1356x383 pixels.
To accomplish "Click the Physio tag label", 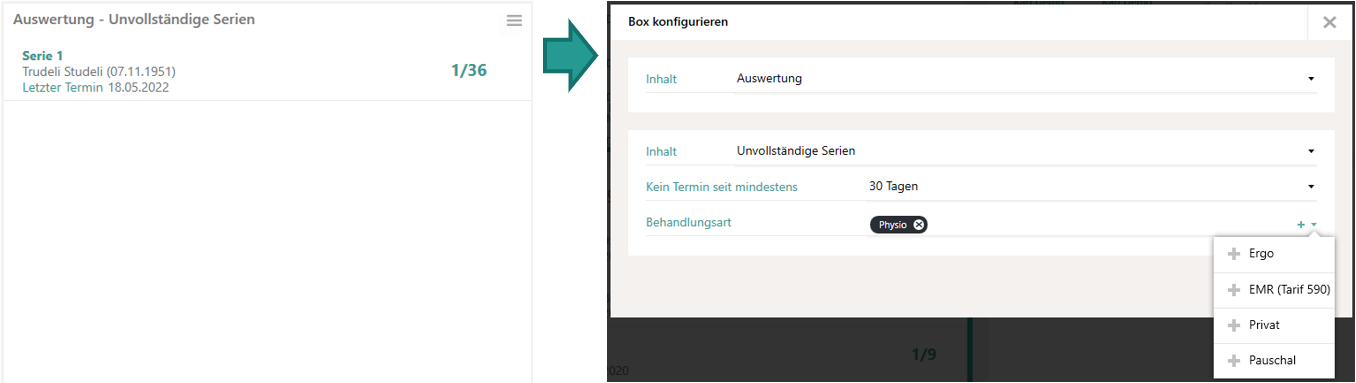I will [x=892, y=225].
